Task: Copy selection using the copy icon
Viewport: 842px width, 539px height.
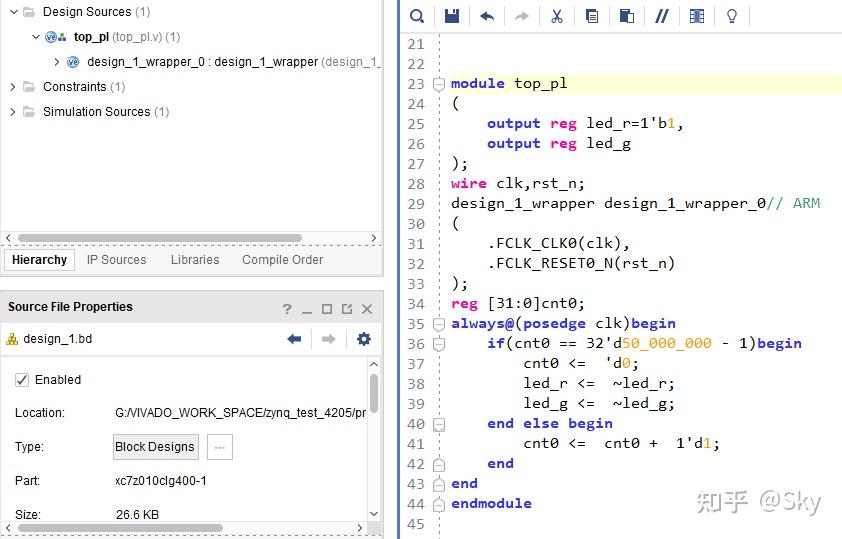Action: click(592, 16)
